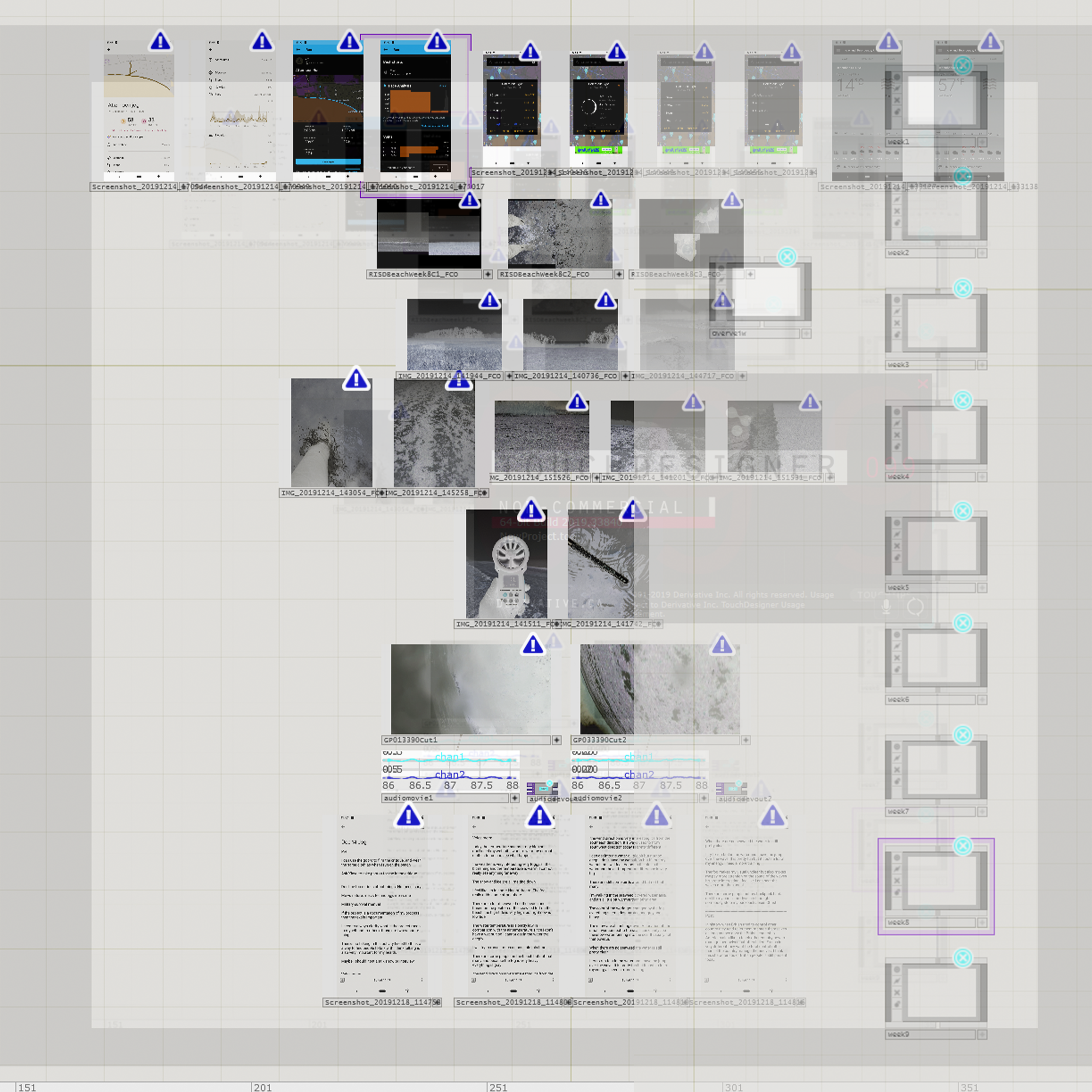Toggle the viewer flag on week3 node
Viewport: 1092px width, 1092px height.
[x=897, y=311]
